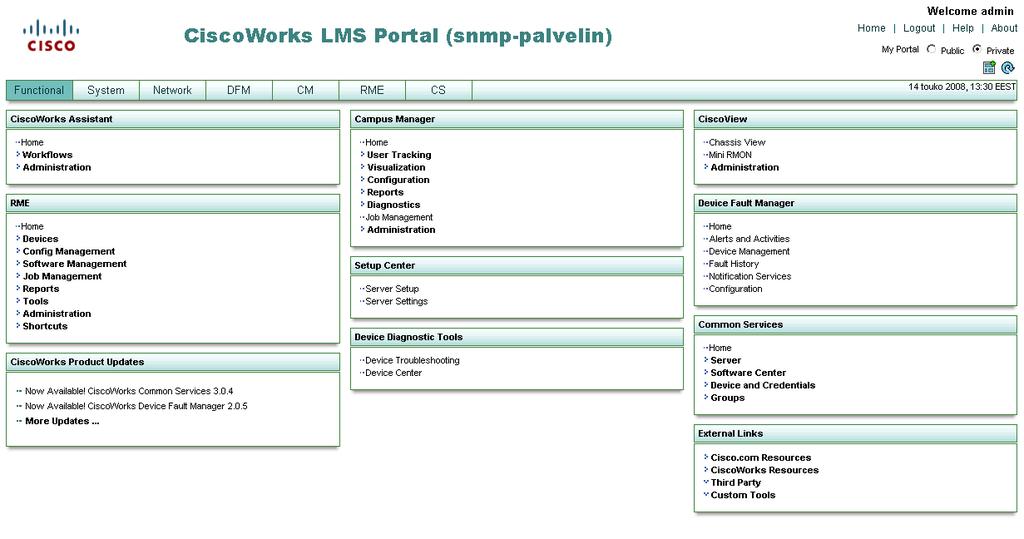Open the Device Troubleshooting link
Screen dimensions: 1024x539
pyautogui.click(x=412, y=361)
